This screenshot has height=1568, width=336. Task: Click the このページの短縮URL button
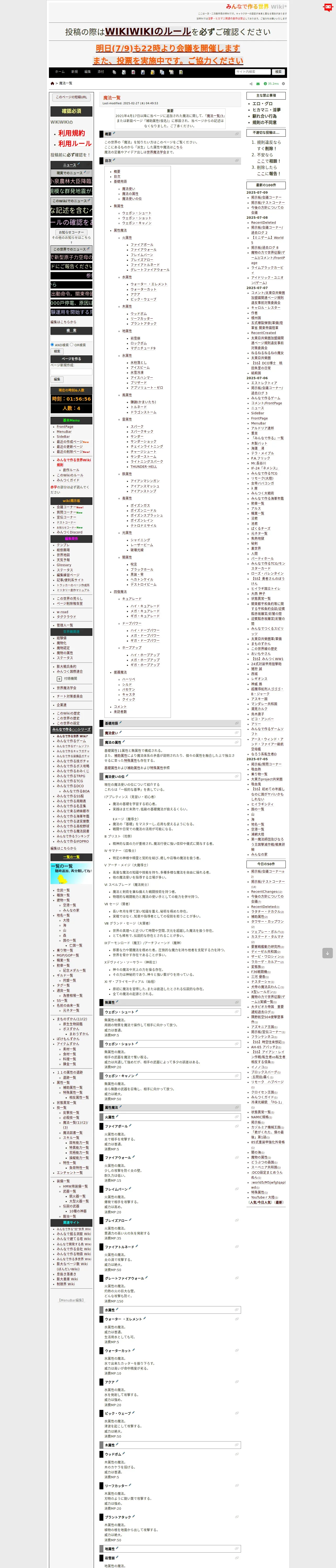point(72,97)
